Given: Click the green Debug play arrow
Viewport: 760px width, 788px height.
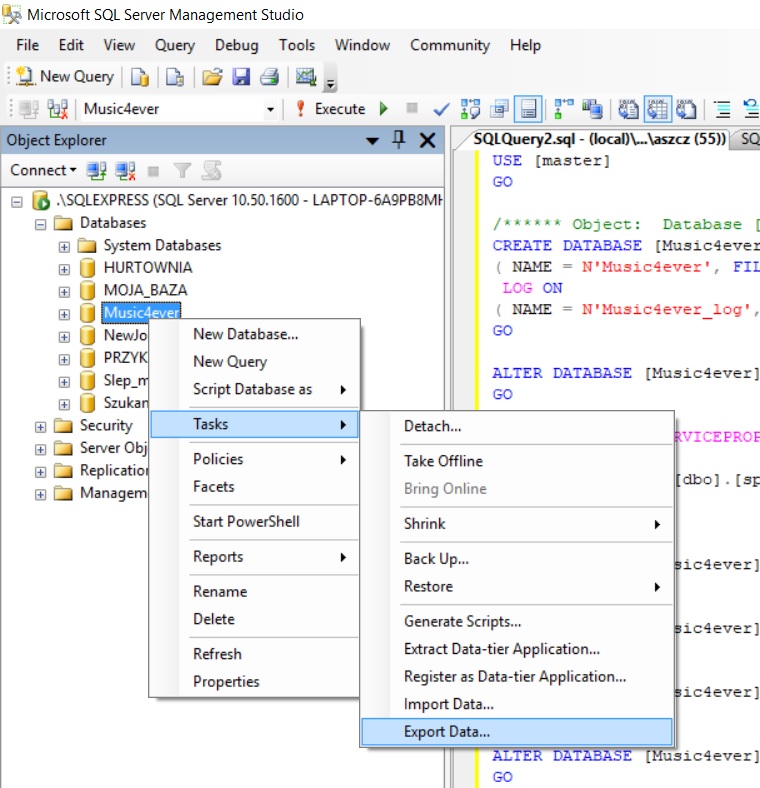Looking at the screenshot, I should point(383,109).
